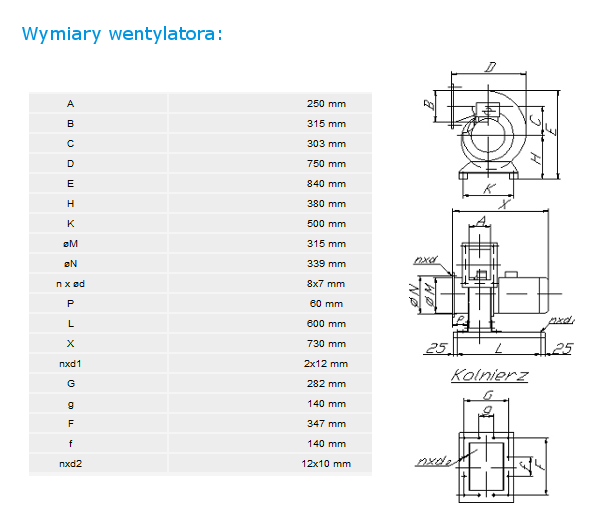Select the row label "E" in the table
This screenshot has height=520, width=600.
[x=70, y=184]
